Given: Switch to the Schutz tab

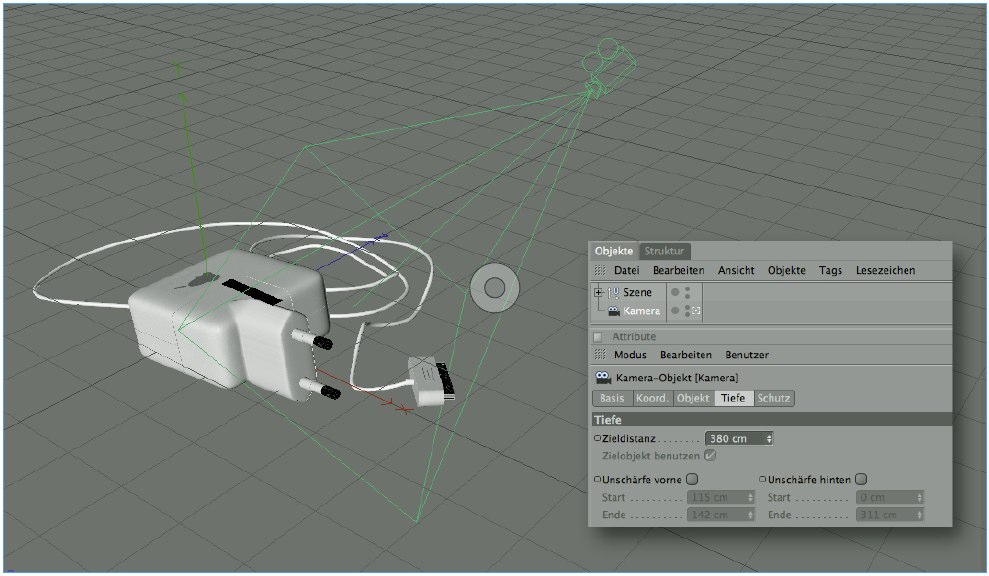Looking at the screenshot, I should pyautogui.click(x=774, y=398).
